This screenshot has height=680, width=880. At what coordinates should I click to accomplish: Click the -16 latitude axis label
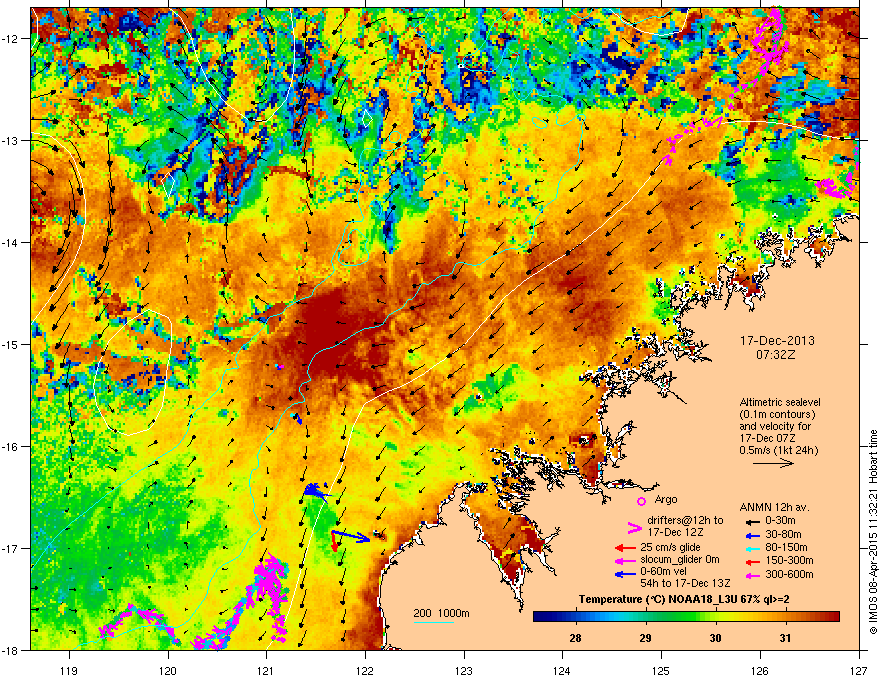(x=10, y=446)
